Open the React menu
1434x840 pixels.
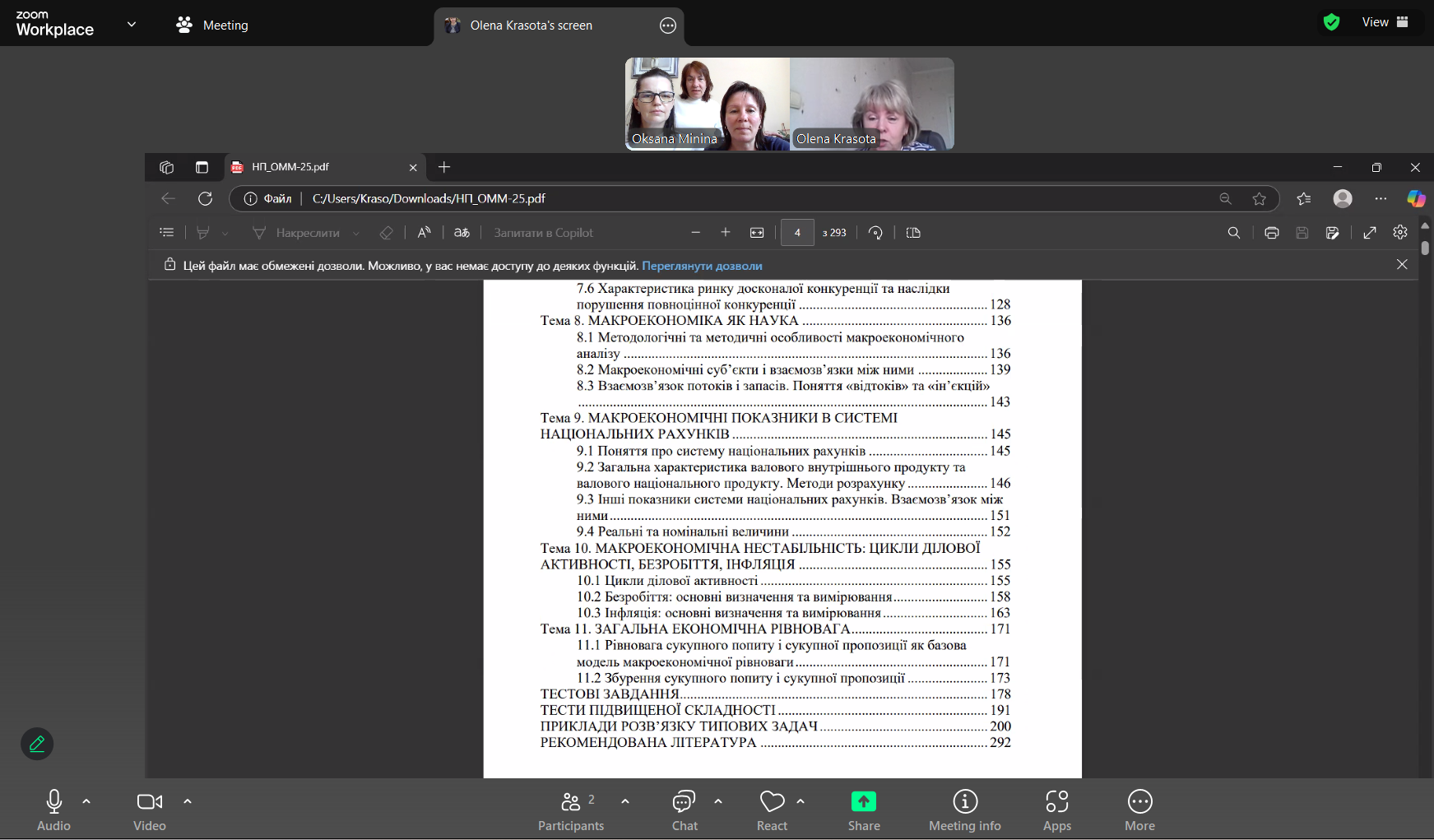[772, 810]
